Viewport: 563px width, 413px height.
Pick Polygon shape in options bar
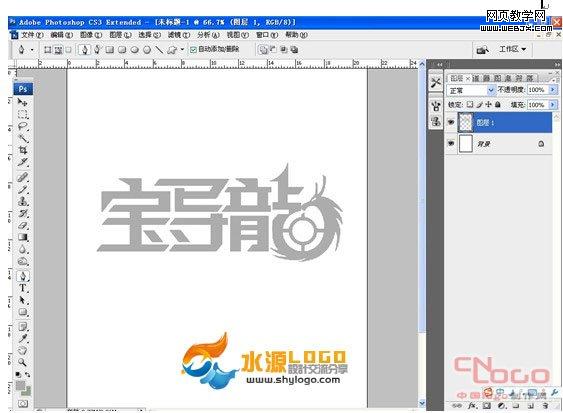pos(147,50)
